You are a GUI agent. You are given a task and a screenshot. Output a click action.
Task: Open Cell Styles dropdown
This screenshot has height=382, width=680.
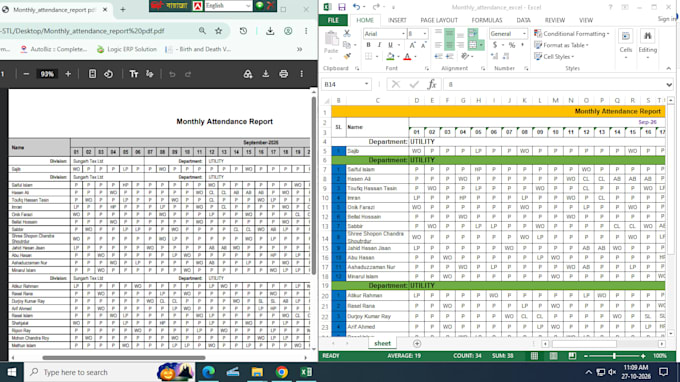coord(554,56)
